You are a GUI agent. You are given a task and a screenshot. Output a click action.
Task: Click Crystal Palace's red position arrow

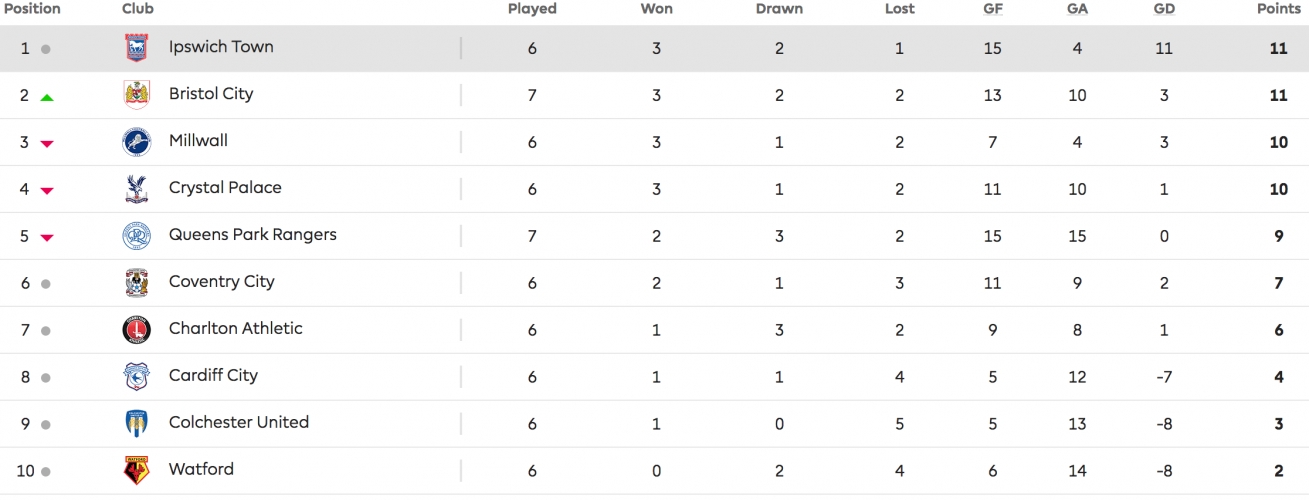[46, 191]
